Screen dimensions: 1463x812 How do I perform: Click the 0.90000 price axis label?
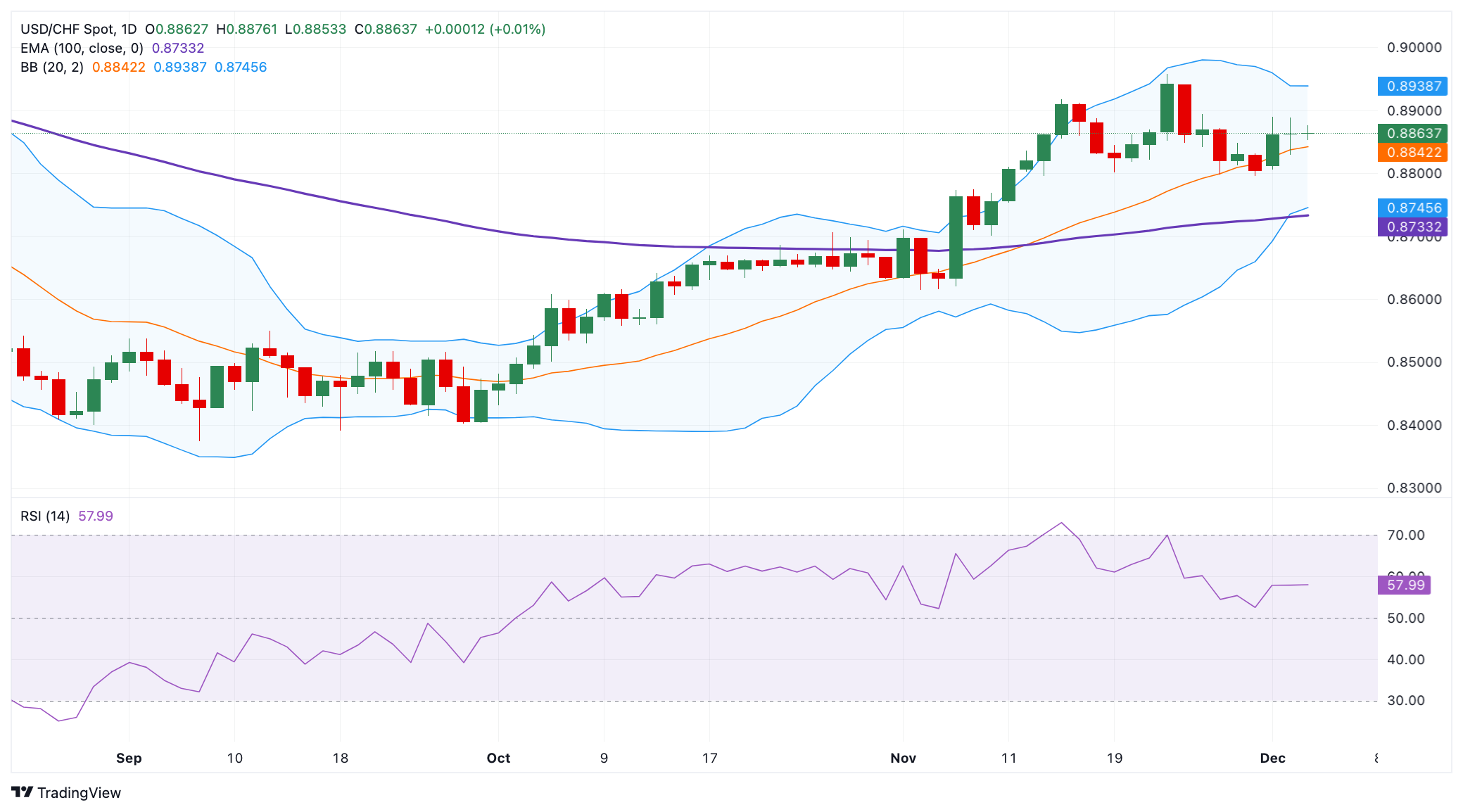[1414, 47]
